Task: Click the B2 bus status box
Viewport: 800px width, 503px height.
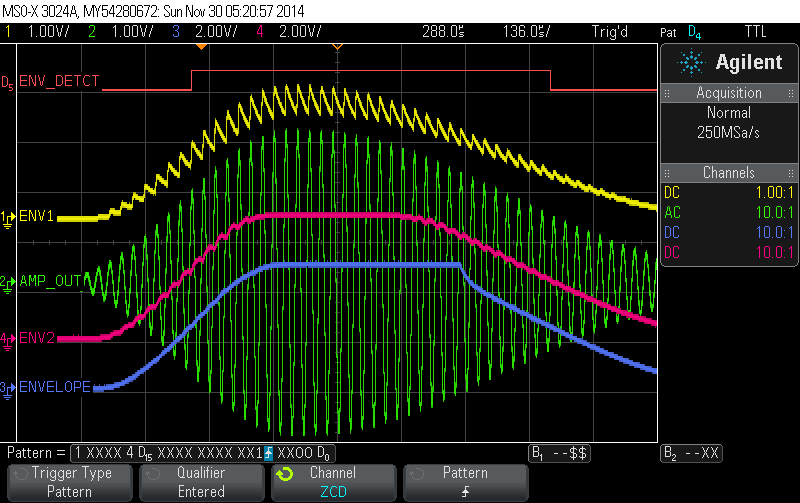Action: pyautogui.click(x=691, y=453)
